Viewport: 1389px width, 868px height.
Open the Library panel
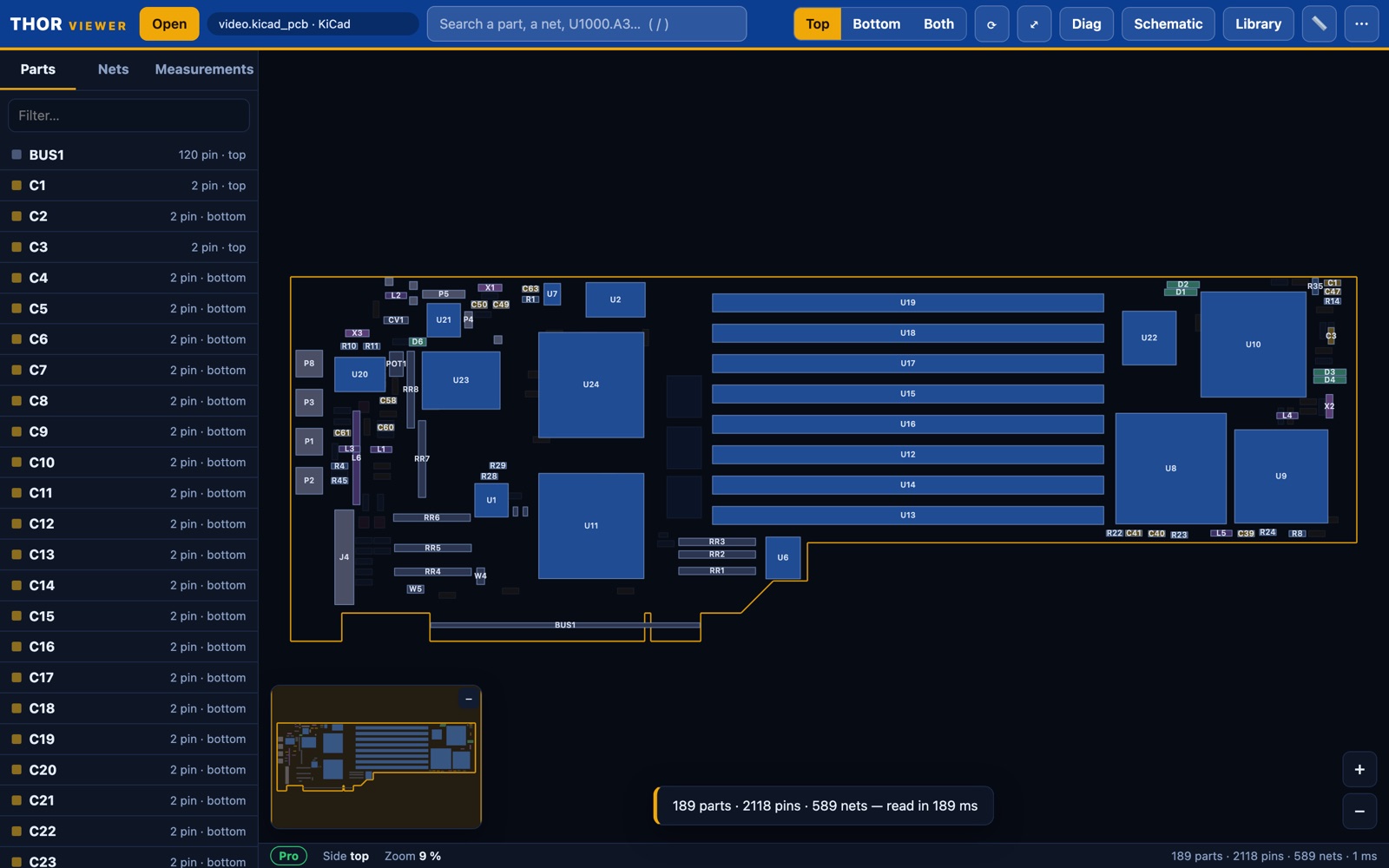[1258, 24]
